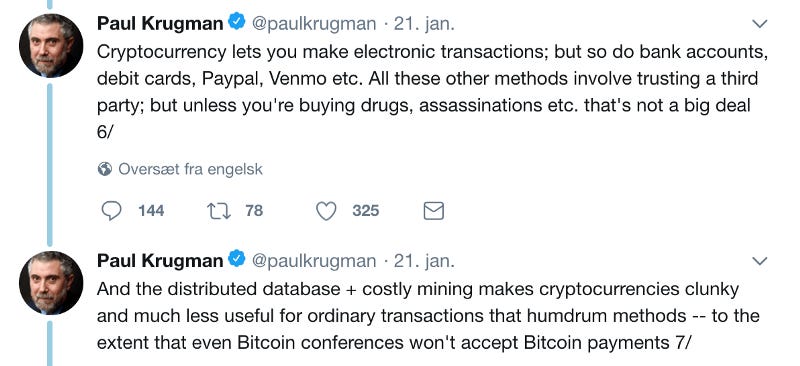Click the 144 replies count

[151, 210]
